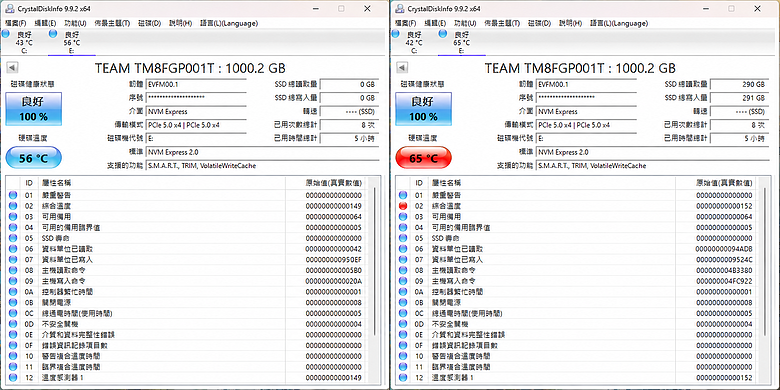Click the S.M.A.R.T., TRIM features field in 56 °C window
Image resolution: width=780 pixels, height=390 pixels.
point(263,165)
